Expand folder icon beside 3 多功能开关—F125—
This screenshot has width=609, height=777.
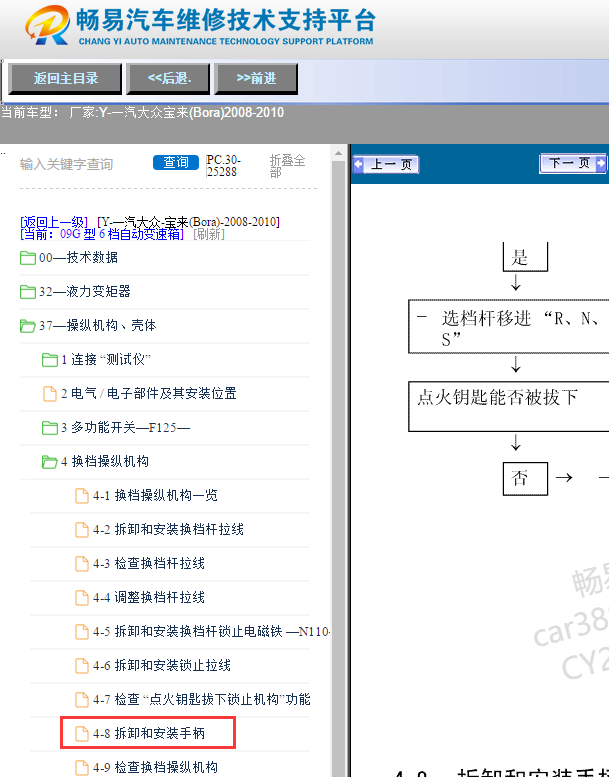(x=50, y=428)
